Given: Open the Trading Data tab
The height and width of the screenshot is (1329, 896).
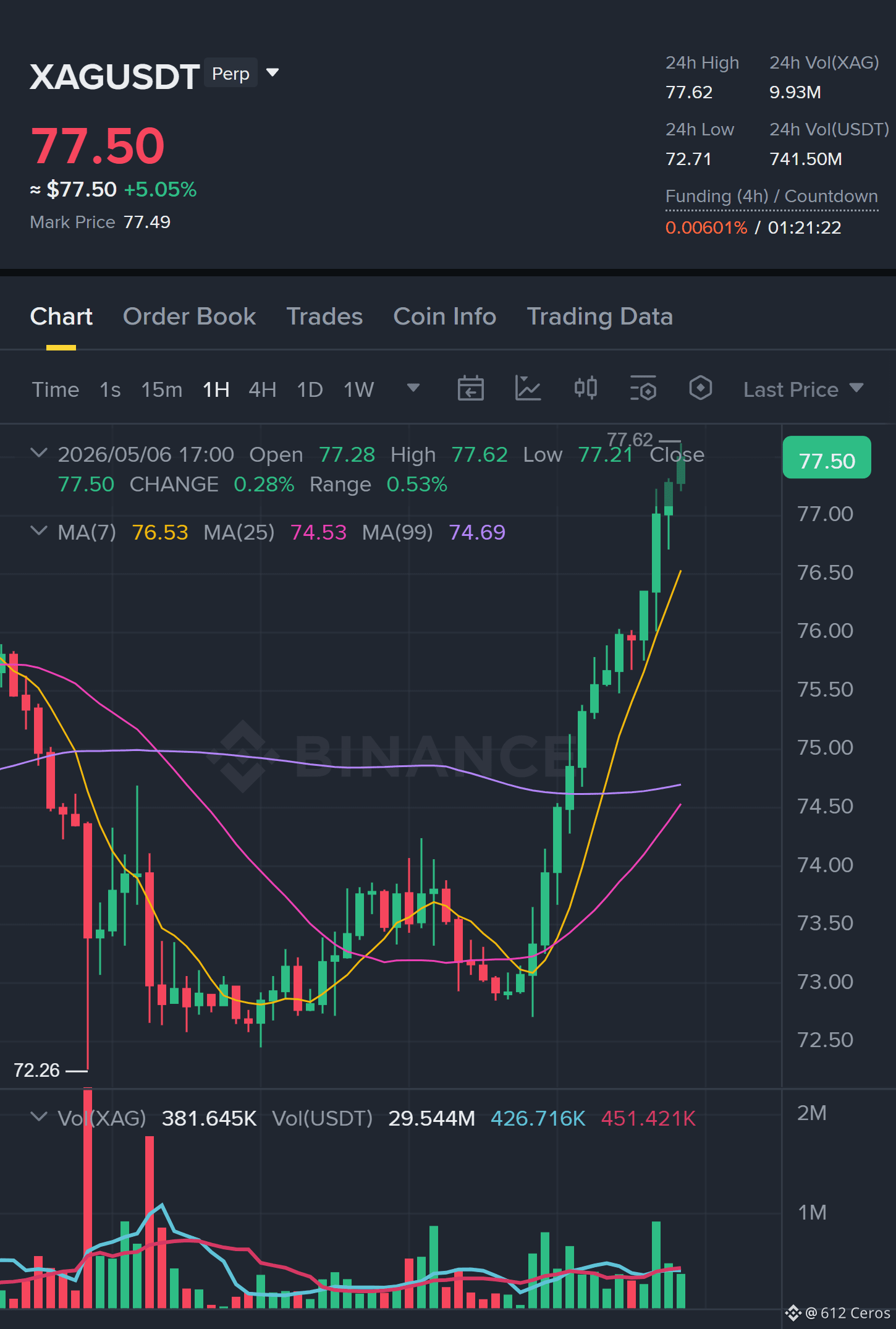Looking at the screenshot, I should pos(599,316).
